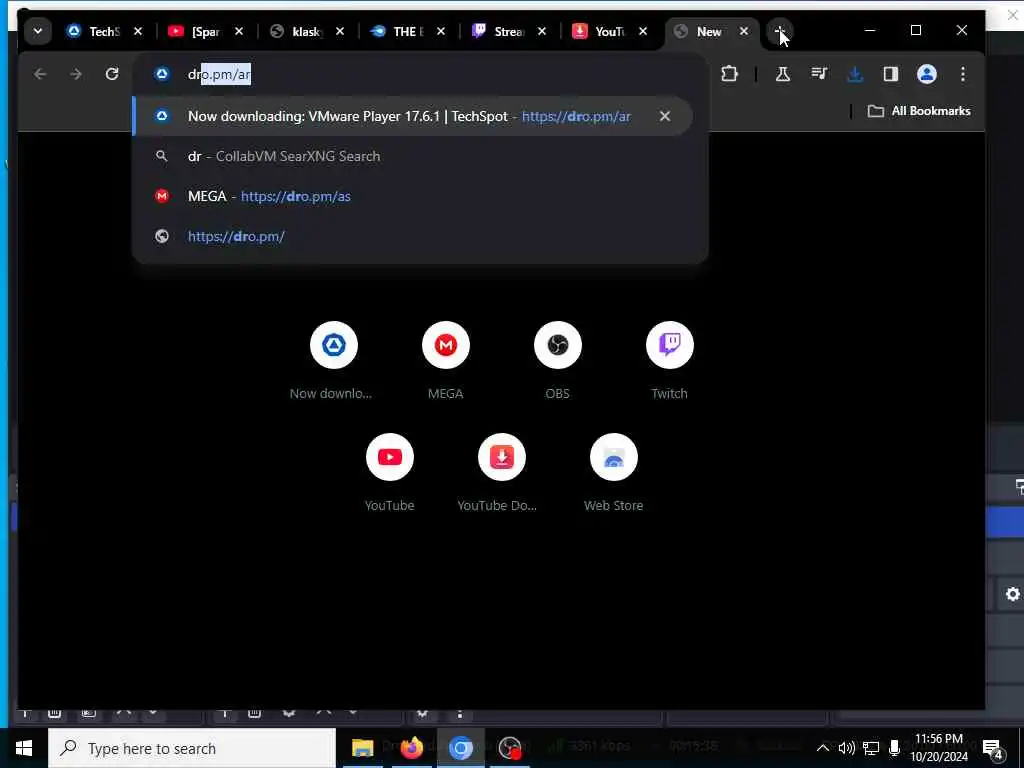Switch to the Twitch Stream tab
The width and height of the screenshot is (1024, 768).
pyautogui.click(x=507, y=31)
